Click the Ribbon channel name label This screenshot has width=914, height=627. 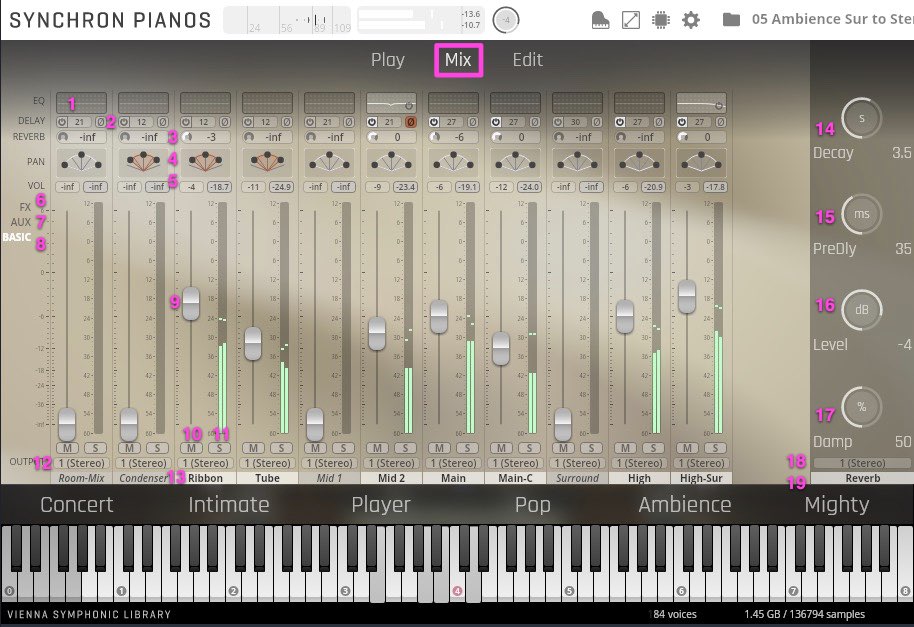pos(205,478)
